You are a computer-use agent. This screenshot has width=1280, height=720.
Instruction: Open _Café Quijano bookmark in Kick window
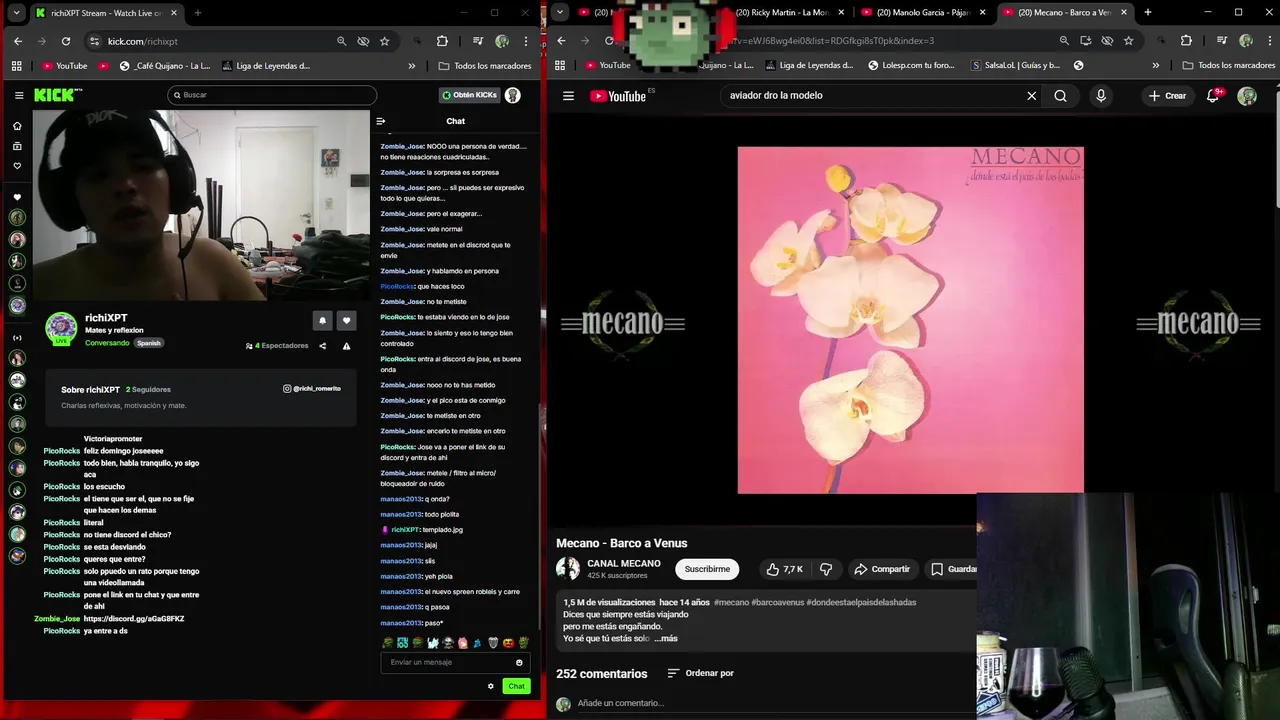[165, 66]
